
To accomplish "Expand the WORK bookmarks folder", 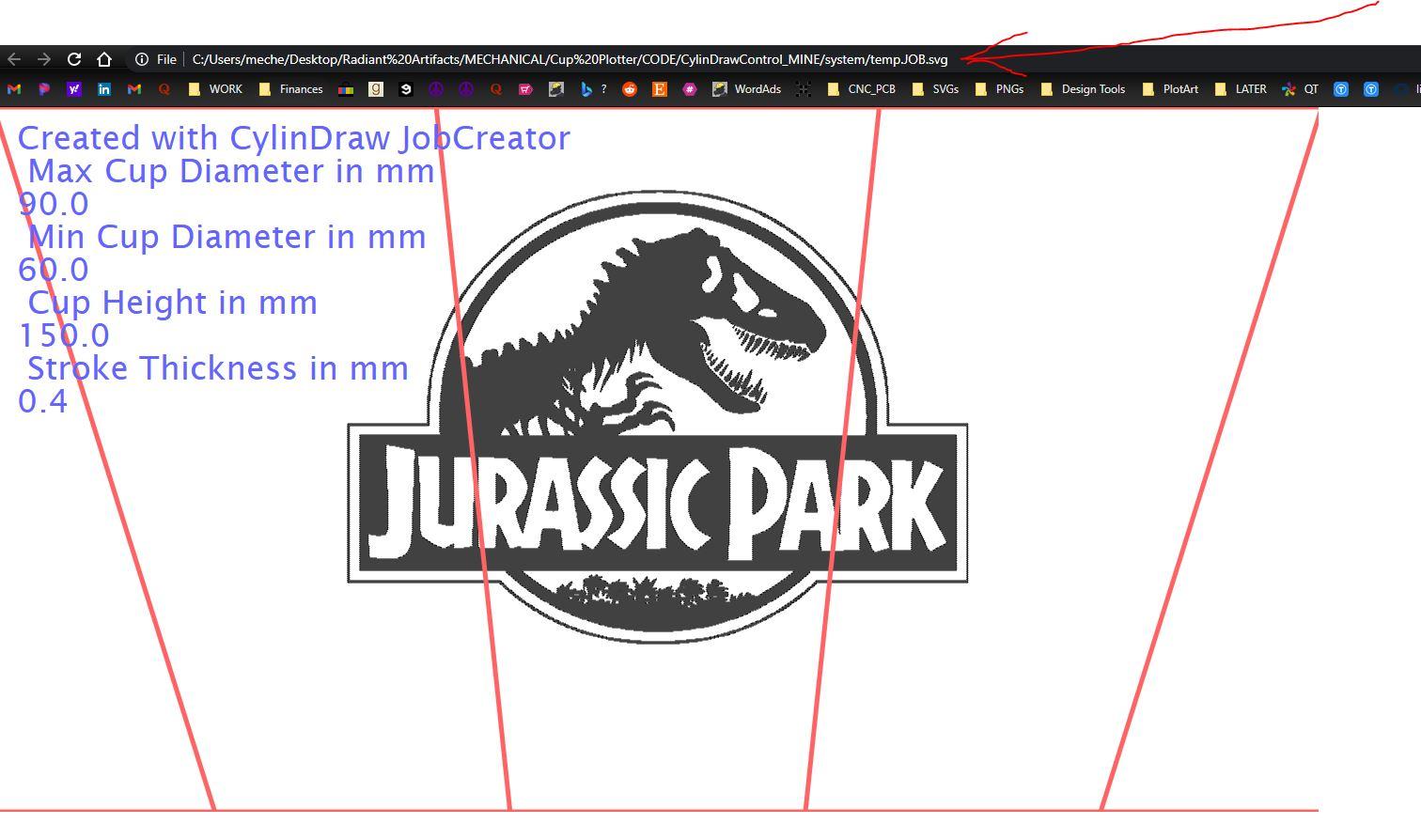I will pos(215,89).
